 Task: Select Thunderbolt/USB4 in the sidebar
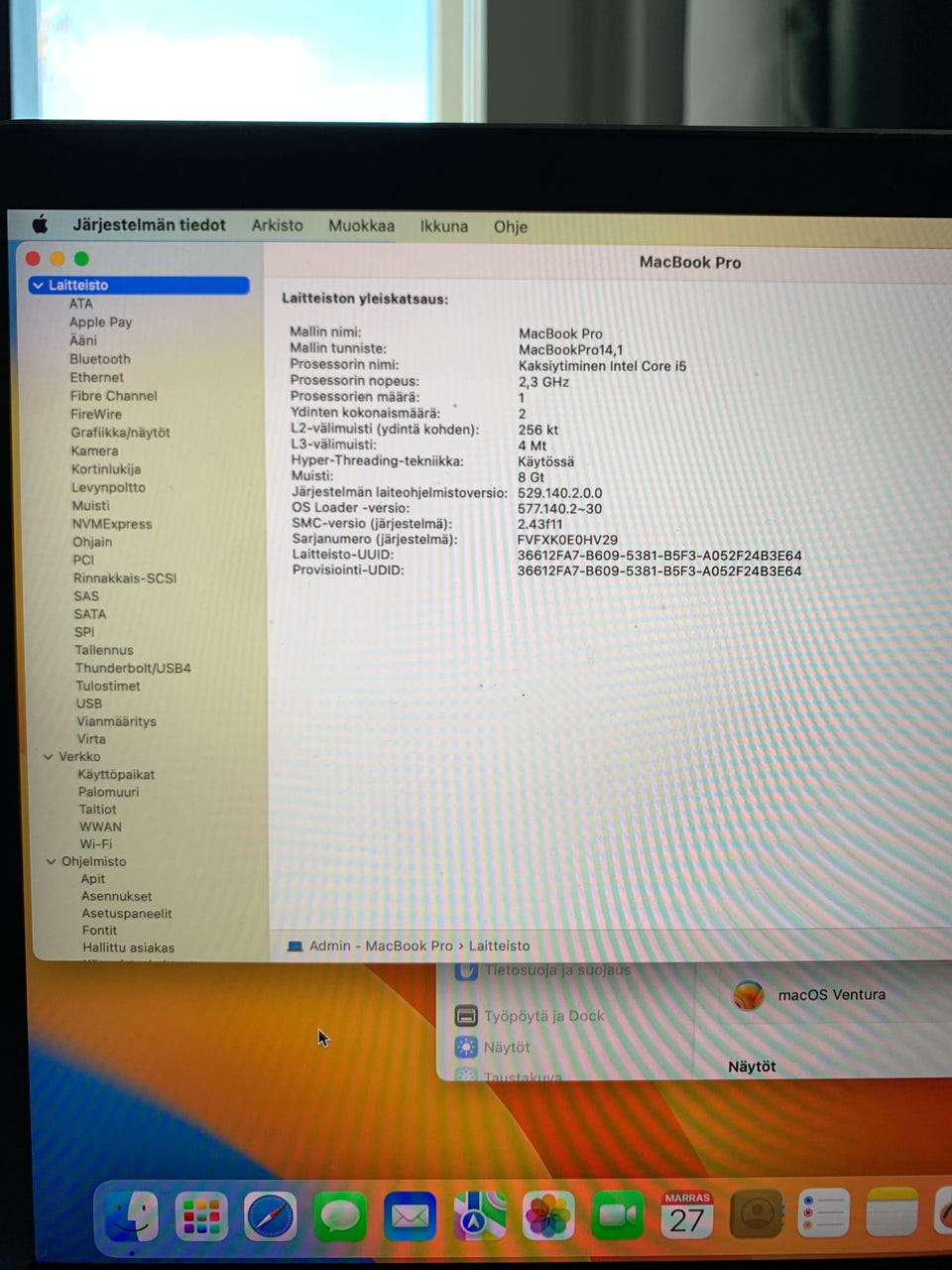[133, 668]
